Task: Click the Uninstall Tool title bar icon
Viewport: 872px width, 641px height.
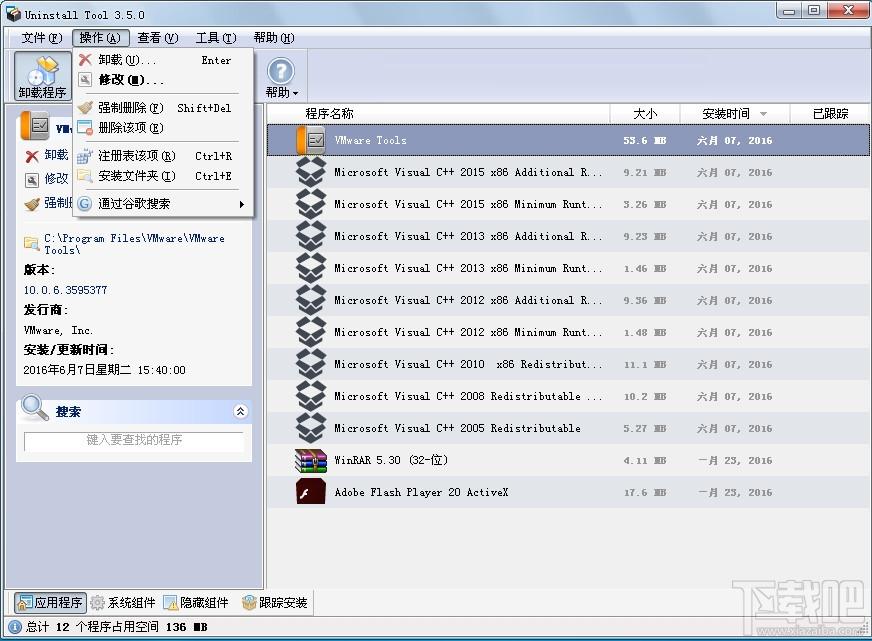Action: coord(13,14)
